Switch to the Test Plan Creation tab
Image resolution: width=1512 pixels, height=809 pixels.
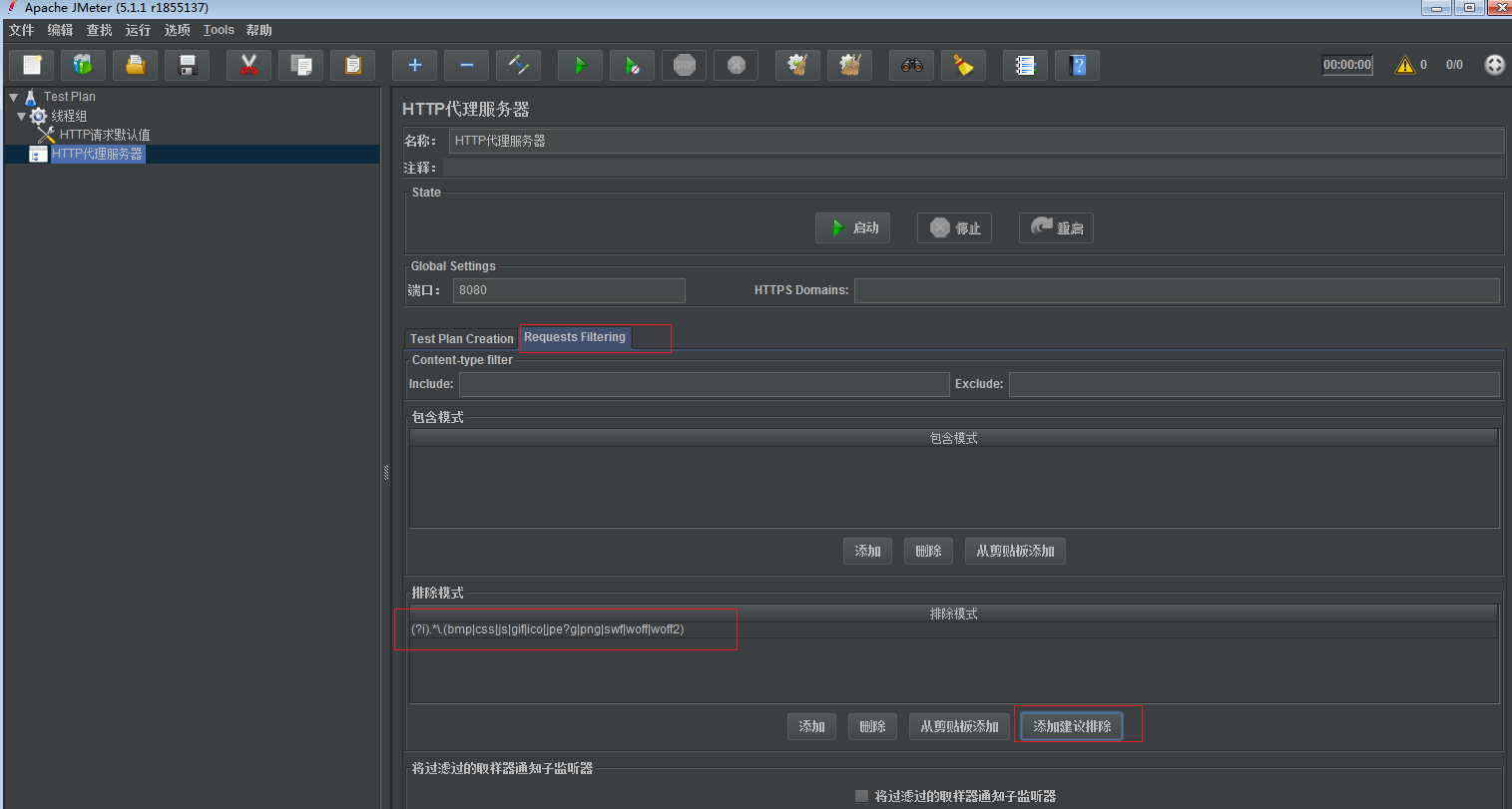pyautogui.click(x=462, y=339)
